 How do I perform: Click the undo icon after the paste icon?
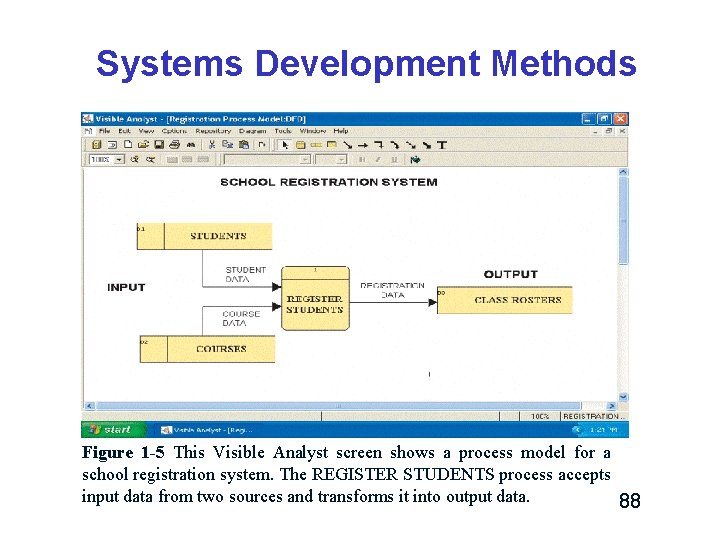262,145
